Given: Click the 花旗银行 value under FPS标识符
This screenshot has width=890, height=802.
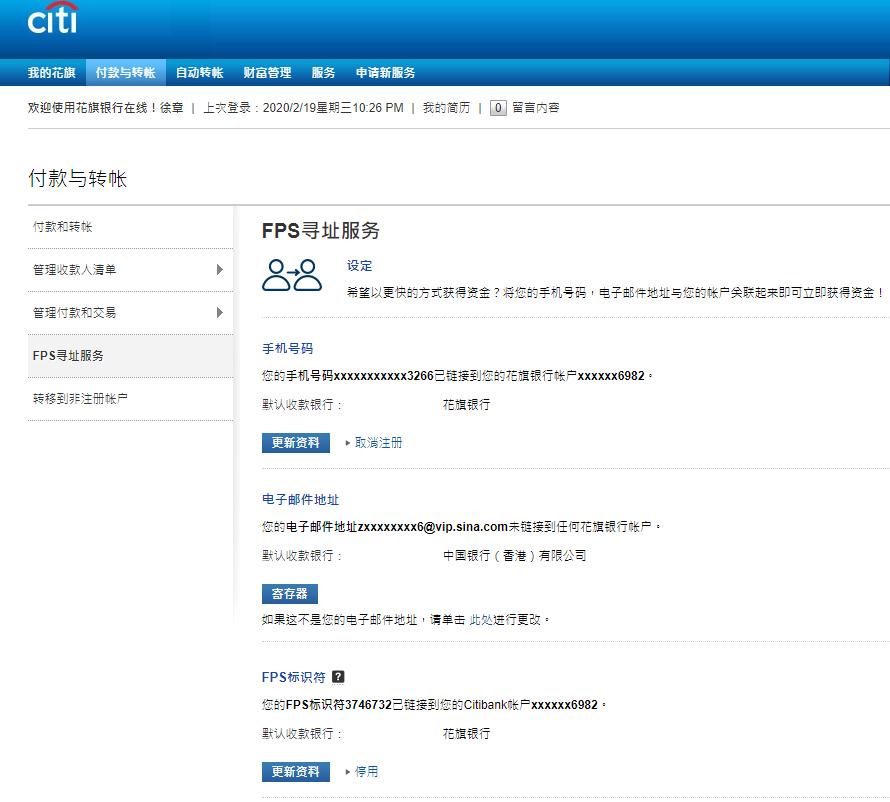Looking at the screenshot, I should (x=467, y=734).
